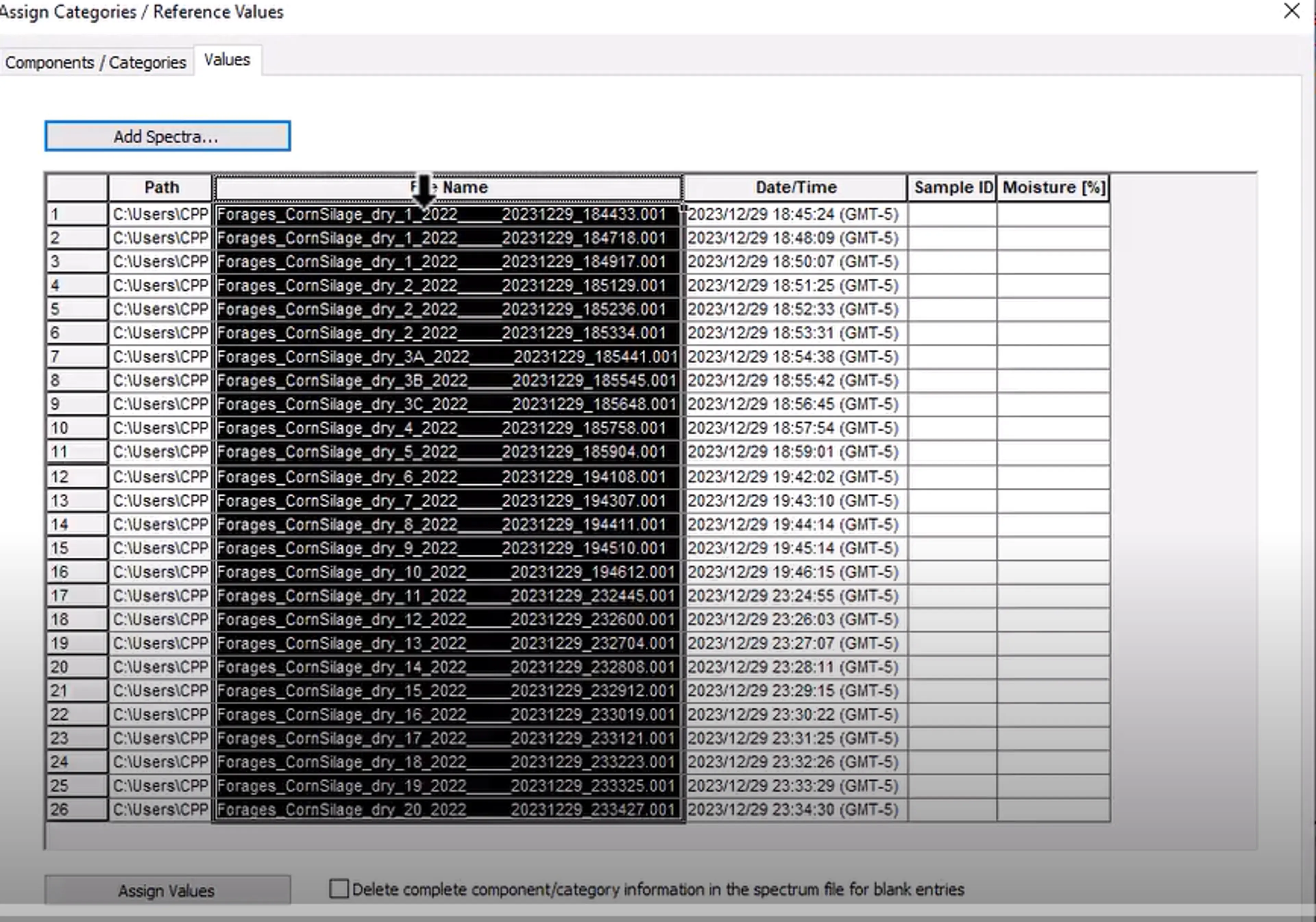1316x922 pixels.
Task: Select file Forages_CornSilage_dry_20_2022
Action: point(448,810)
